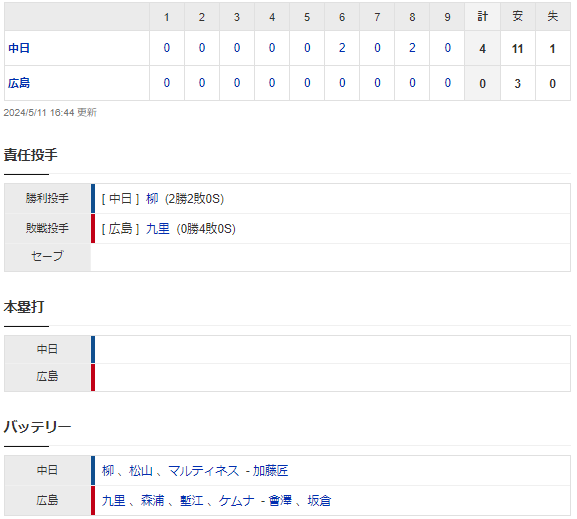
Task: Select 中日 6th inning score of 2
Action: point(342,48)
